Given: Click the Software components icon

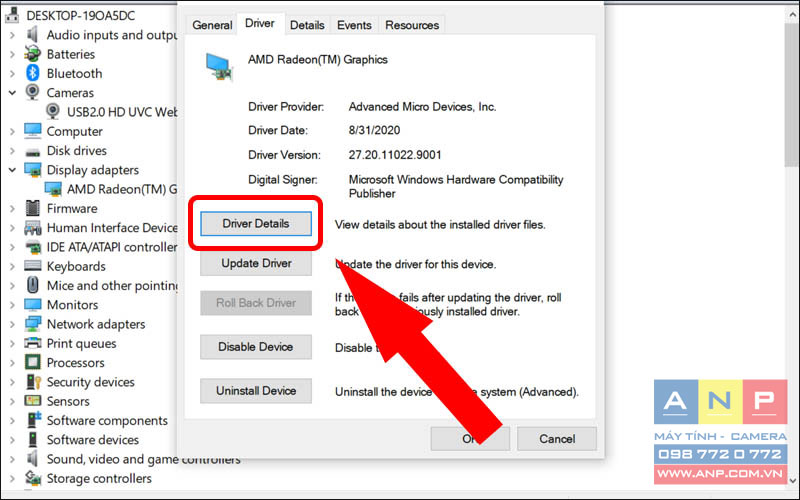Looking at the screenshot, I should pyautogui.click(x=33, y=420).
